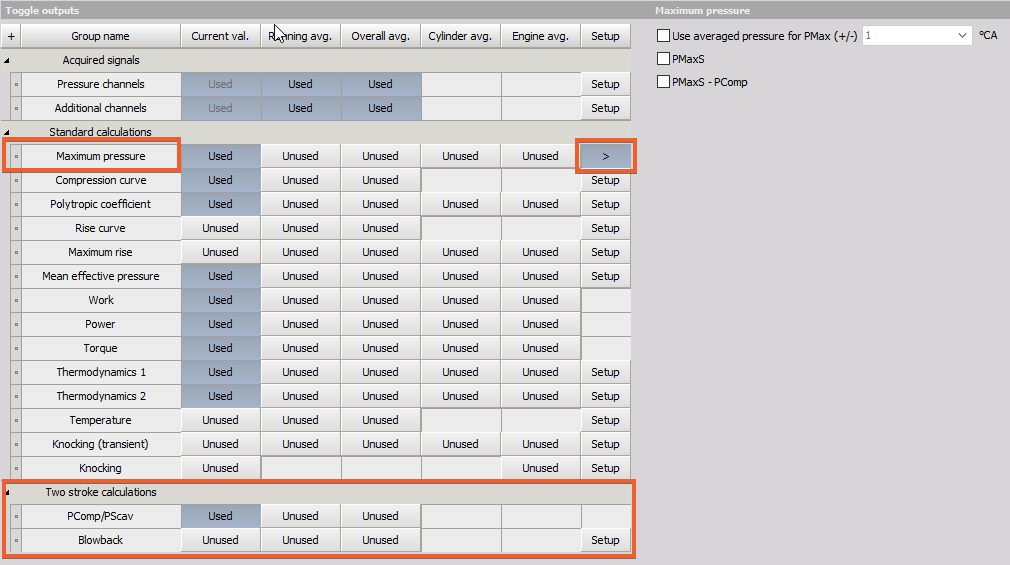Open Pressure channels Setup

tap(605, 84)
